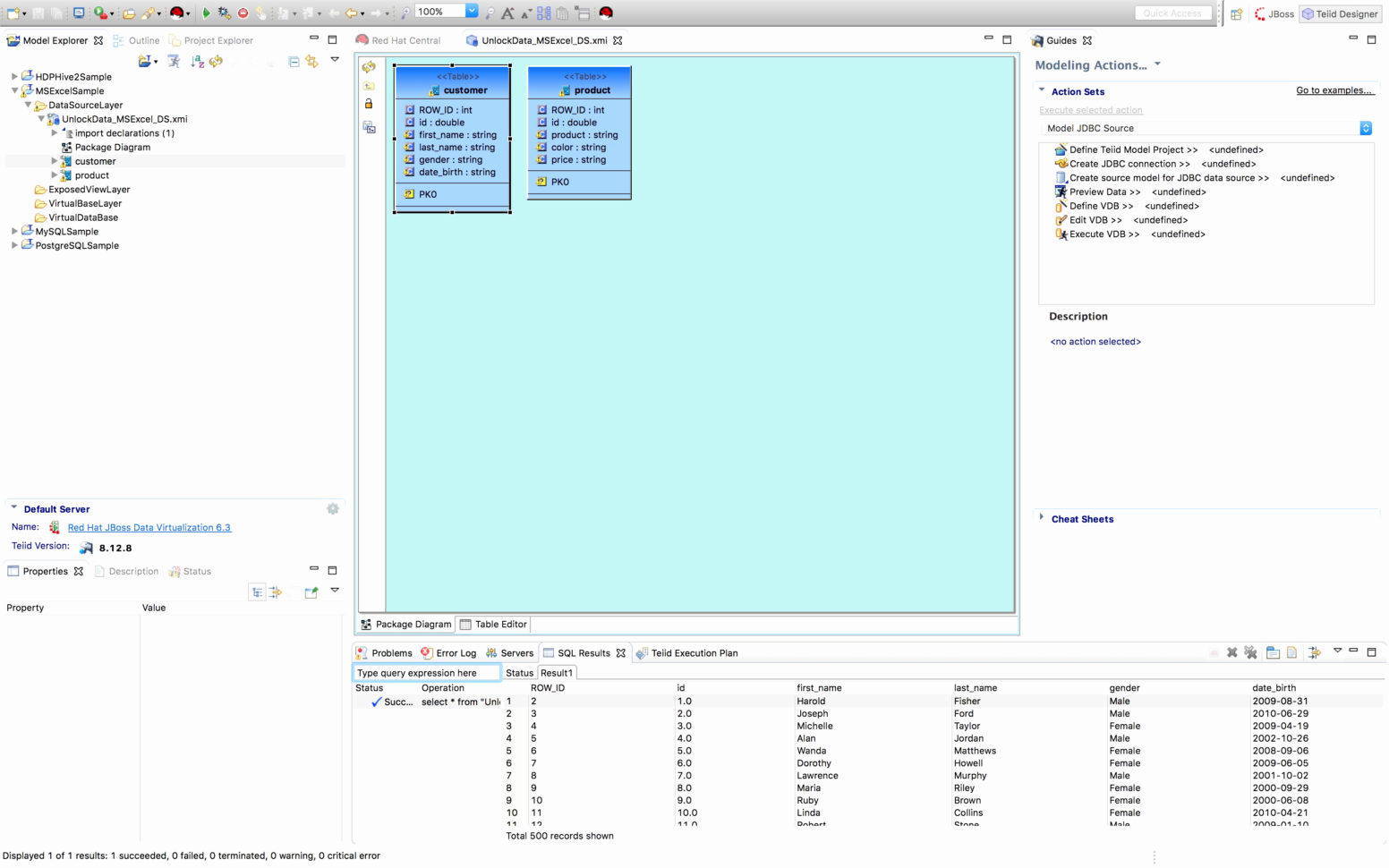Switch to Table Editor tab
Image resolution: width=1389 pixels, height=868 pixels.
[493, 625]
